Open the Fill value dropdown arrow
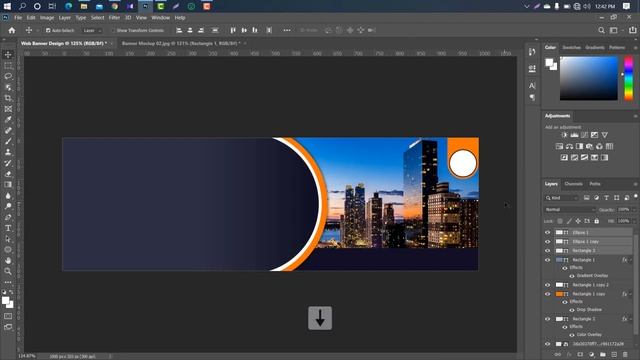Viewport: 640px width, 360px height. [x=633, y=221]
